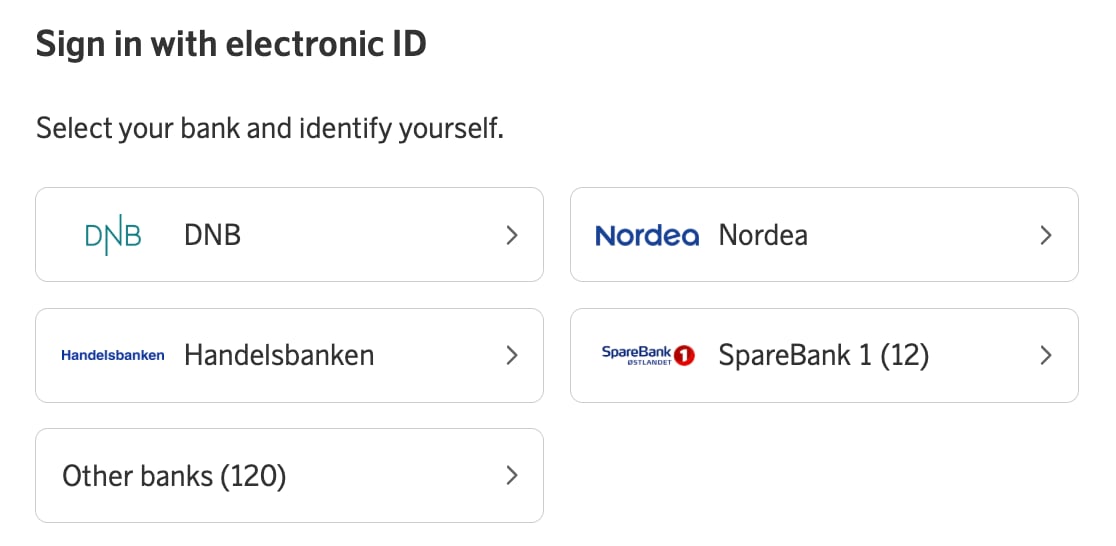Click the red circle in SpareBank logo

point(685,355)
